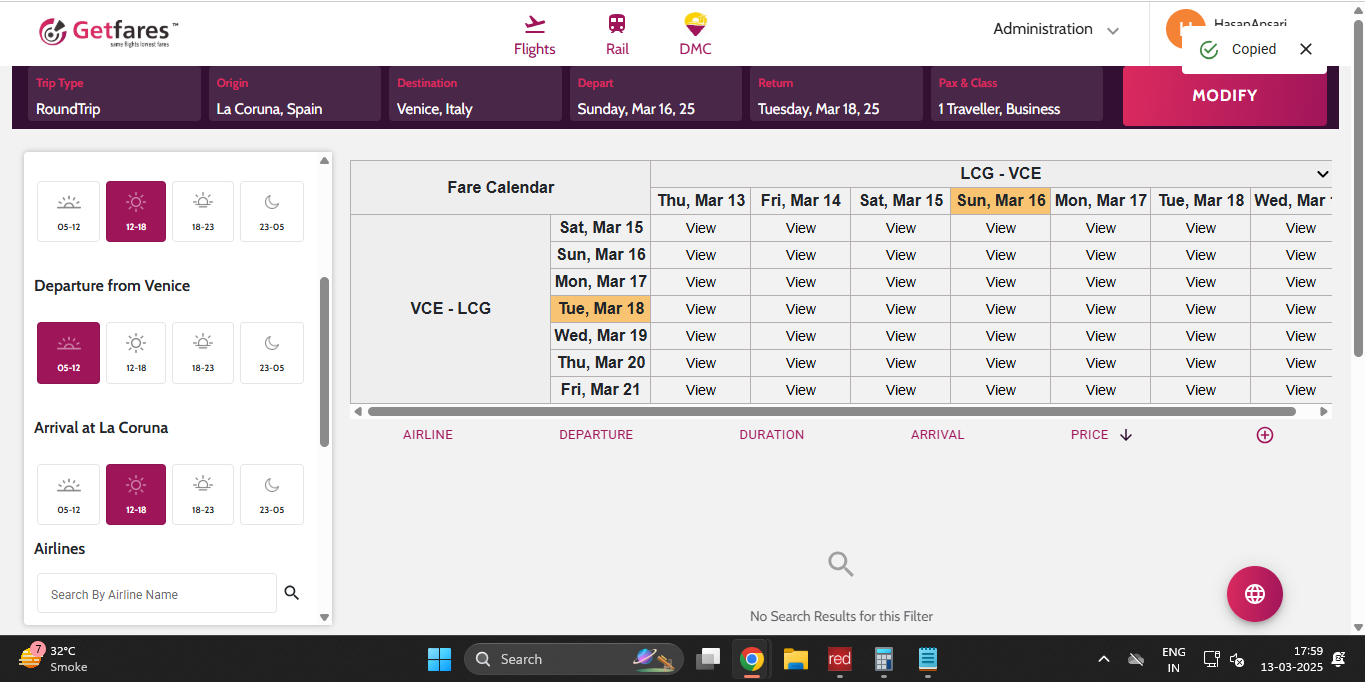Open the Pax & Class selector
Viewport: 1365px width, 682px height.
[x=1016, y=96]
